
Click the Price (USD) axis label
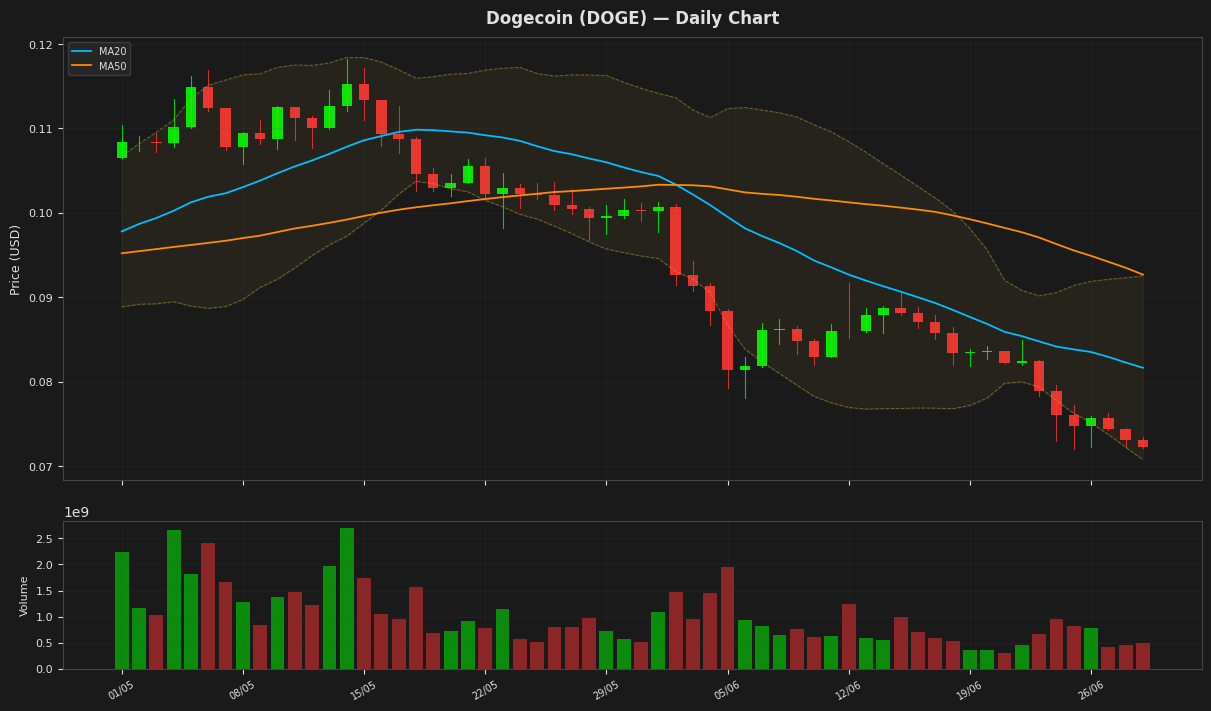point(16,259)
